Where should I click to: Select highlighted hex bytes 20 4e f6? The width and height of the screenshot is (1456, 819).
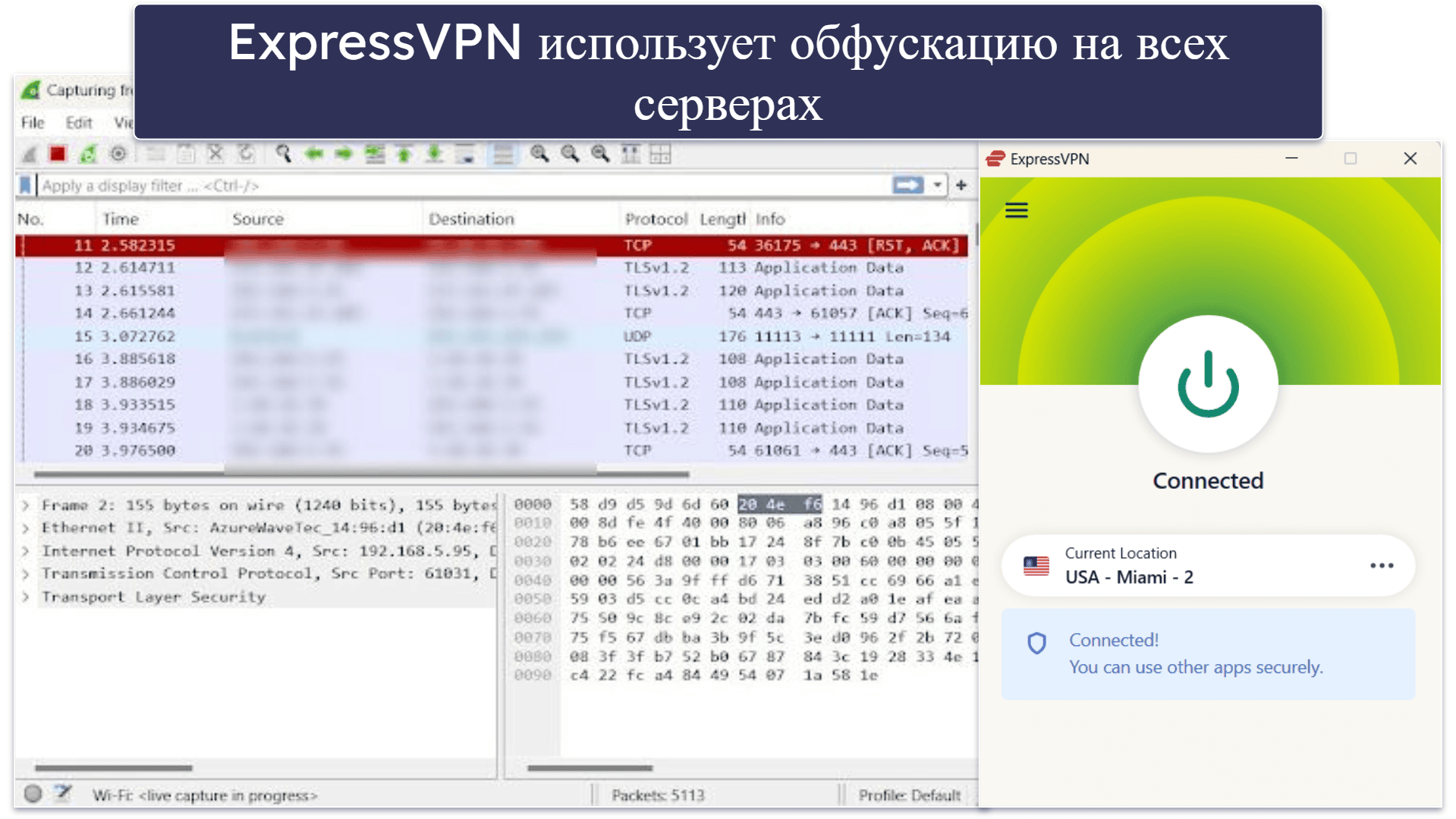point(780,504)
